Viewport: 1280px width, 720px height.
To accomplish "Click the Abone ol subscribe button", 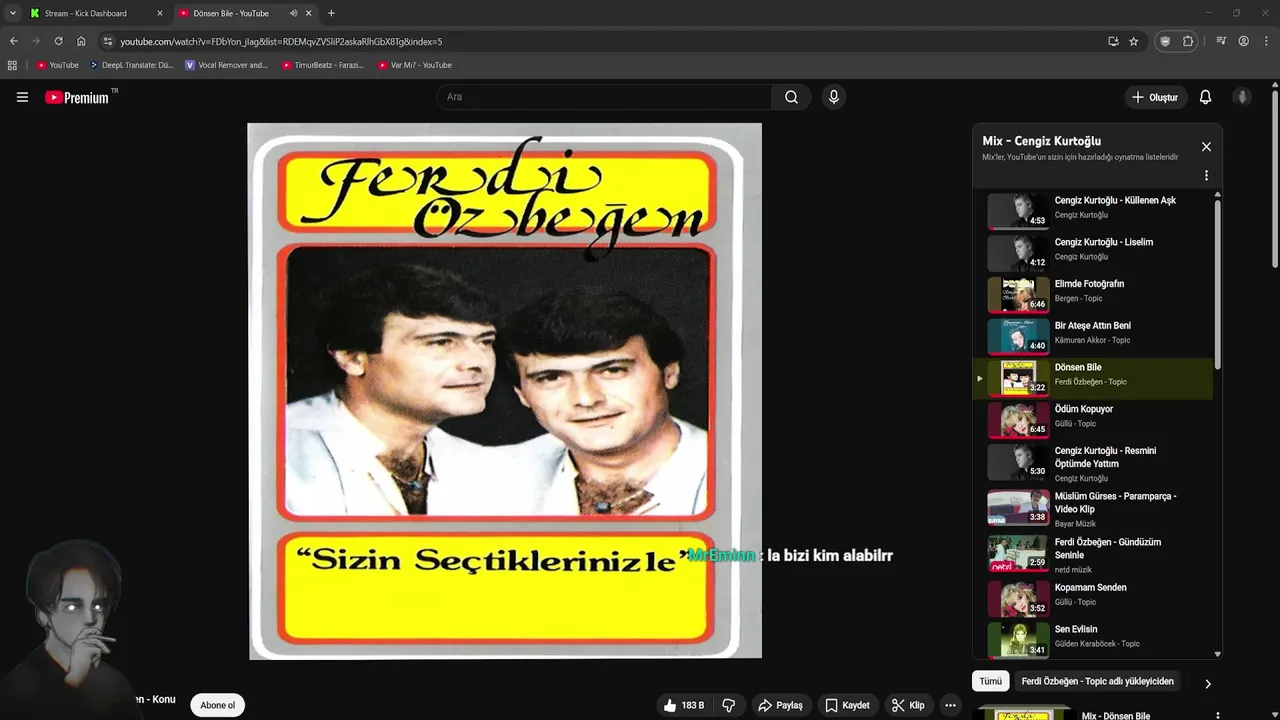I will click(217, 705).
